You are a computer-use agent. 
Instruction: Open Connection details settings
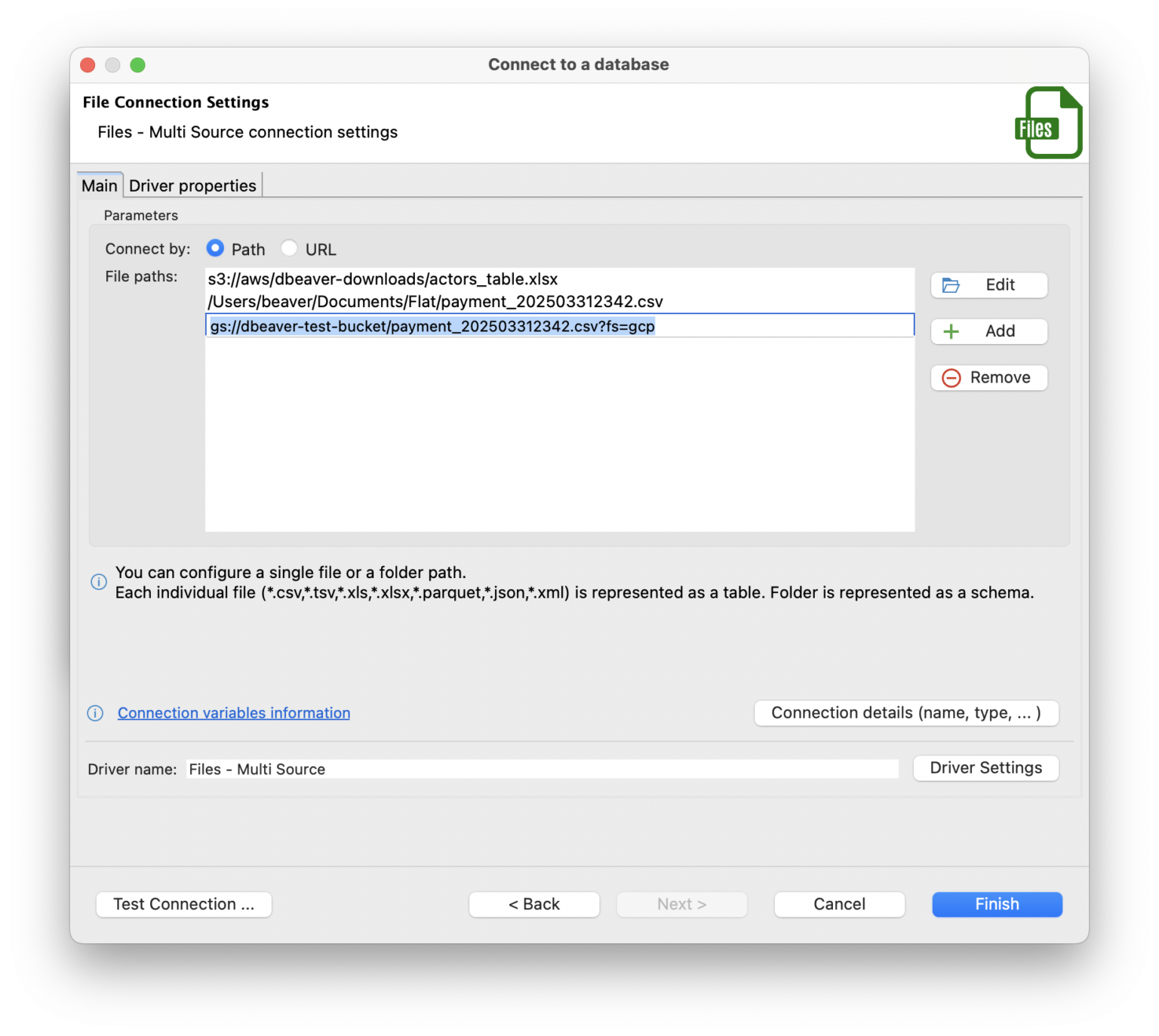click(905, 712)
